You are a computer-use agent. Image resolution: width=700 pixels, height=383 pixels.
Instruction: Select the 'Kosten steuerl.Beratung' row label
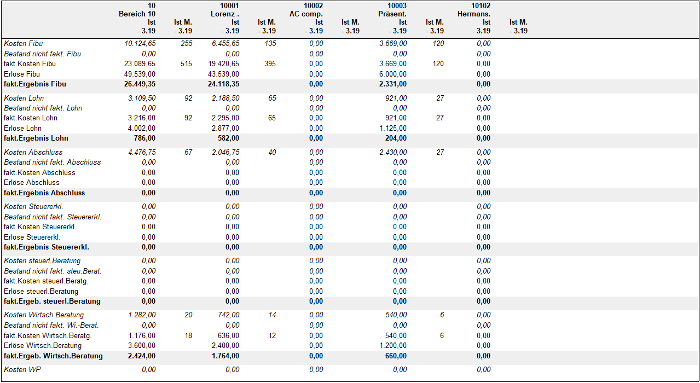click(x=42, y=261)
